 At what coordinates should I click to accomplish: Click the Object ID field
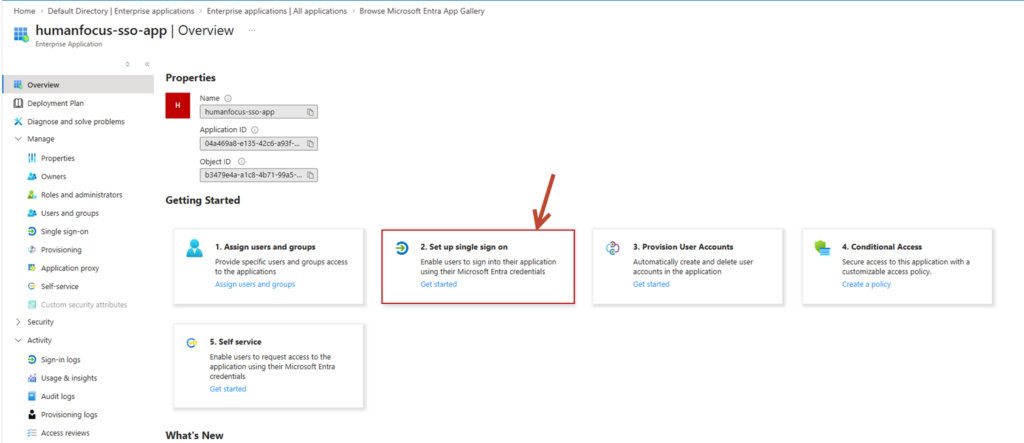259,175
